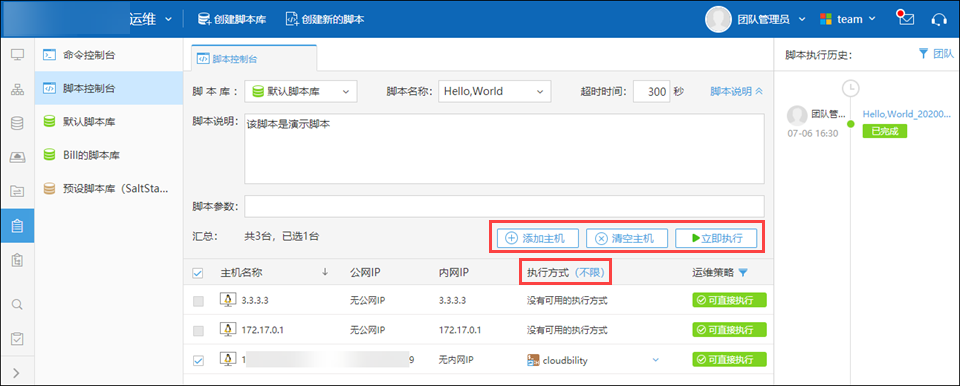
Task: Click 可直接执行 badge for host 3.3.3.3
Action: 730,301
